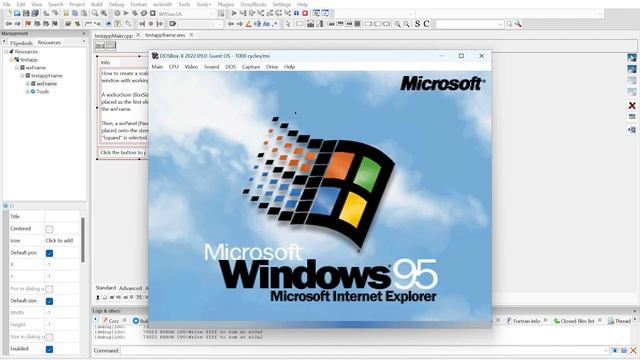
Task: Switch to testappMain.cpp editor tab
Action: (114, 36)
